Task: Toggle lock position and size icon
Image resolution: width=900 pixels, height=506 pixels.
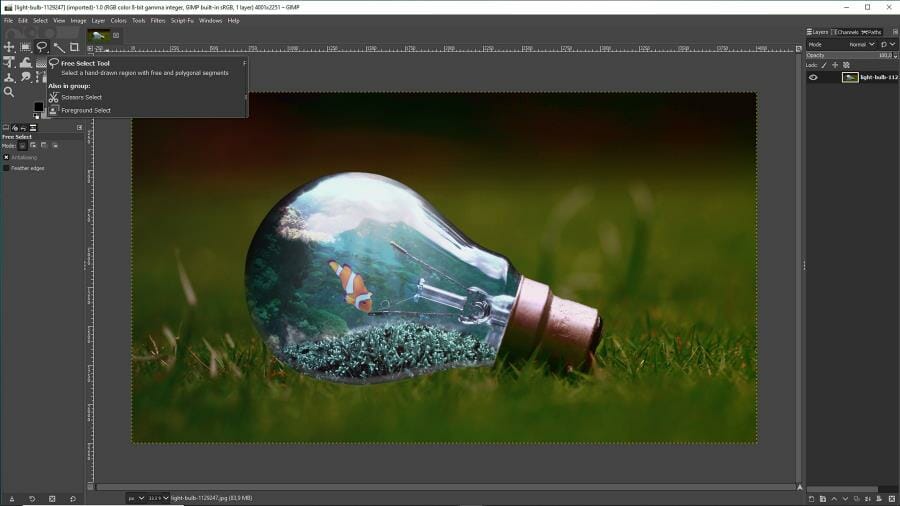Action: (x=835, y=65)
